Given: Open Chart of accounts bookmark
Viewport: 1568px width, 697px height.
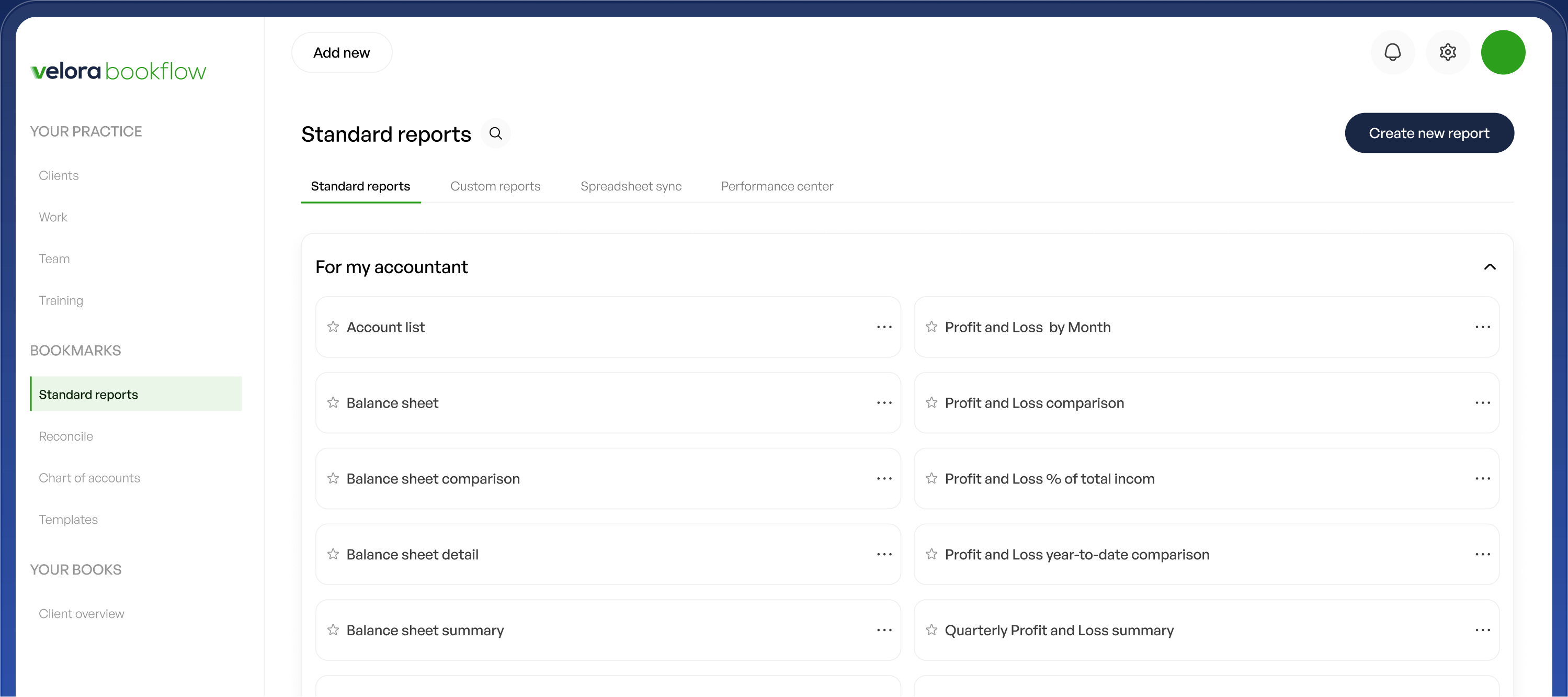Looking at the screenshot, I should coord(89,478).
